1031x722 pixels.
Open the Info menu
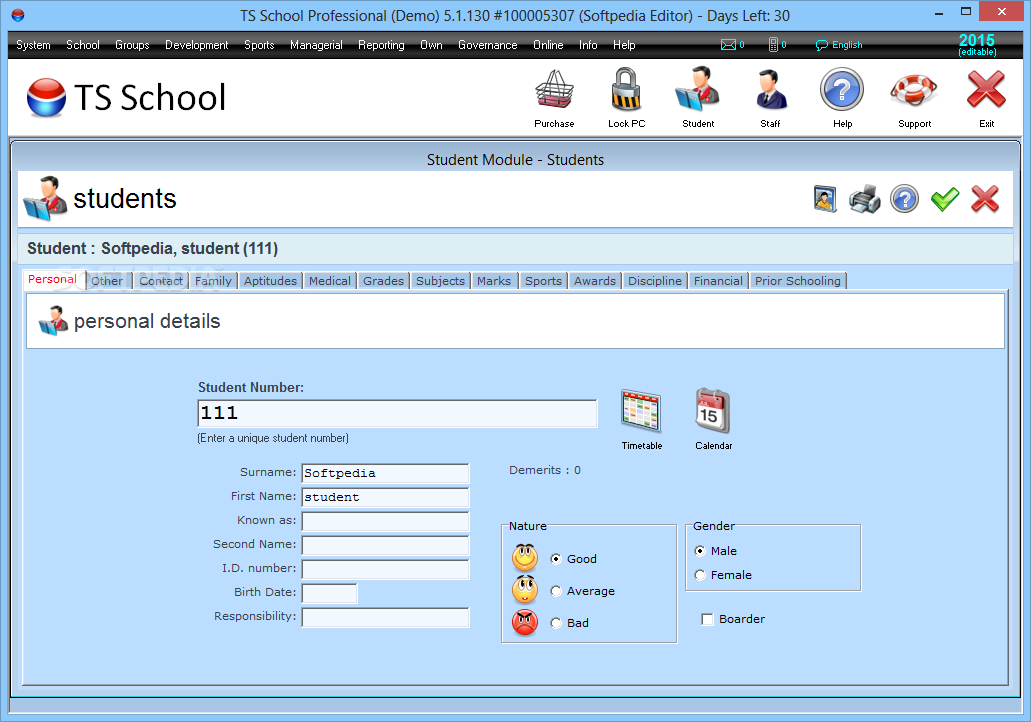point(588,45)
